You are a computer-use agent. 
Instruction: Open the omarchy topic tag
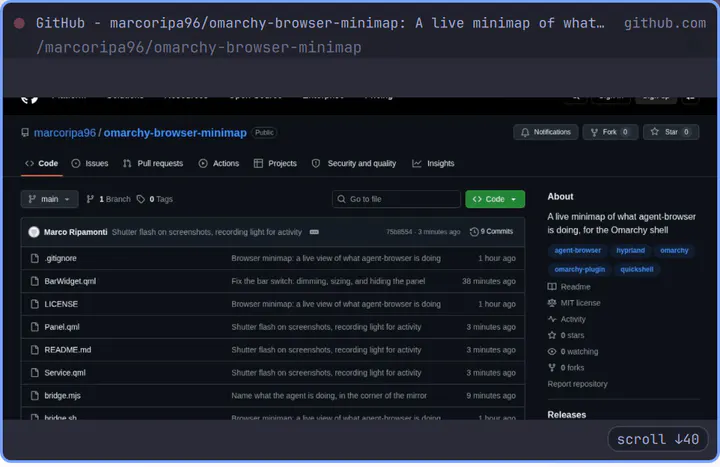[674, 251]
